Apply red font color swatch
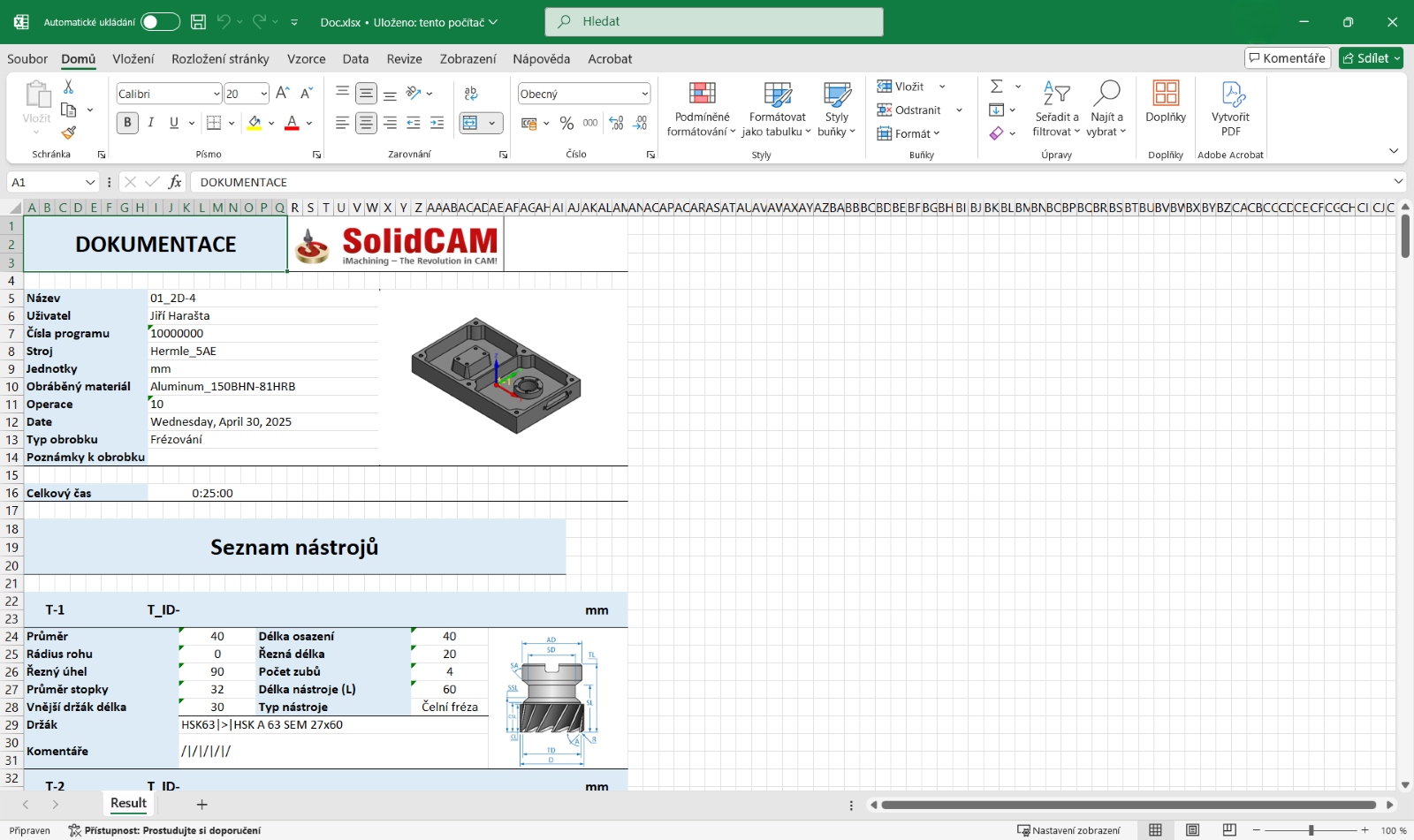1414x840 pixels. click(x=293, y=123)
